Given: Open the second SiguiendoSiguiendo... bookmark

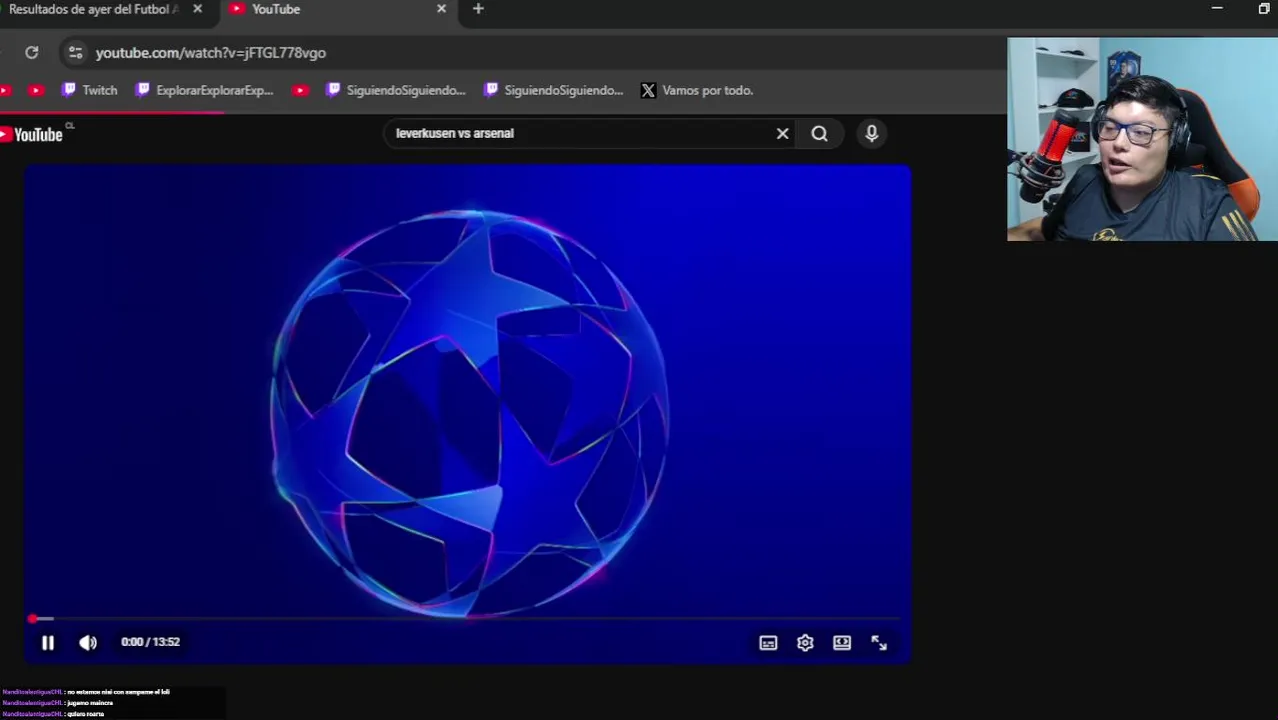Looking at the screenshot, I should click(553, 90).
